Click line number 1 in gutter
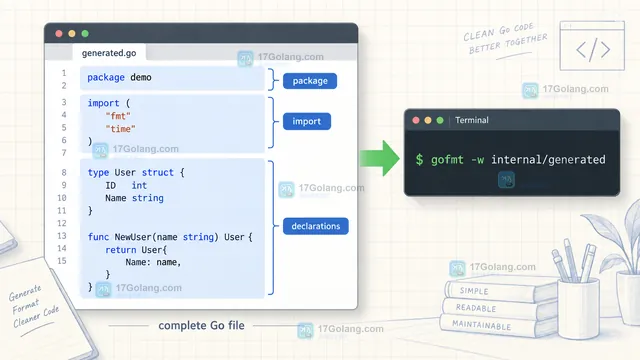The image size is (640, 360). point(64,73)
